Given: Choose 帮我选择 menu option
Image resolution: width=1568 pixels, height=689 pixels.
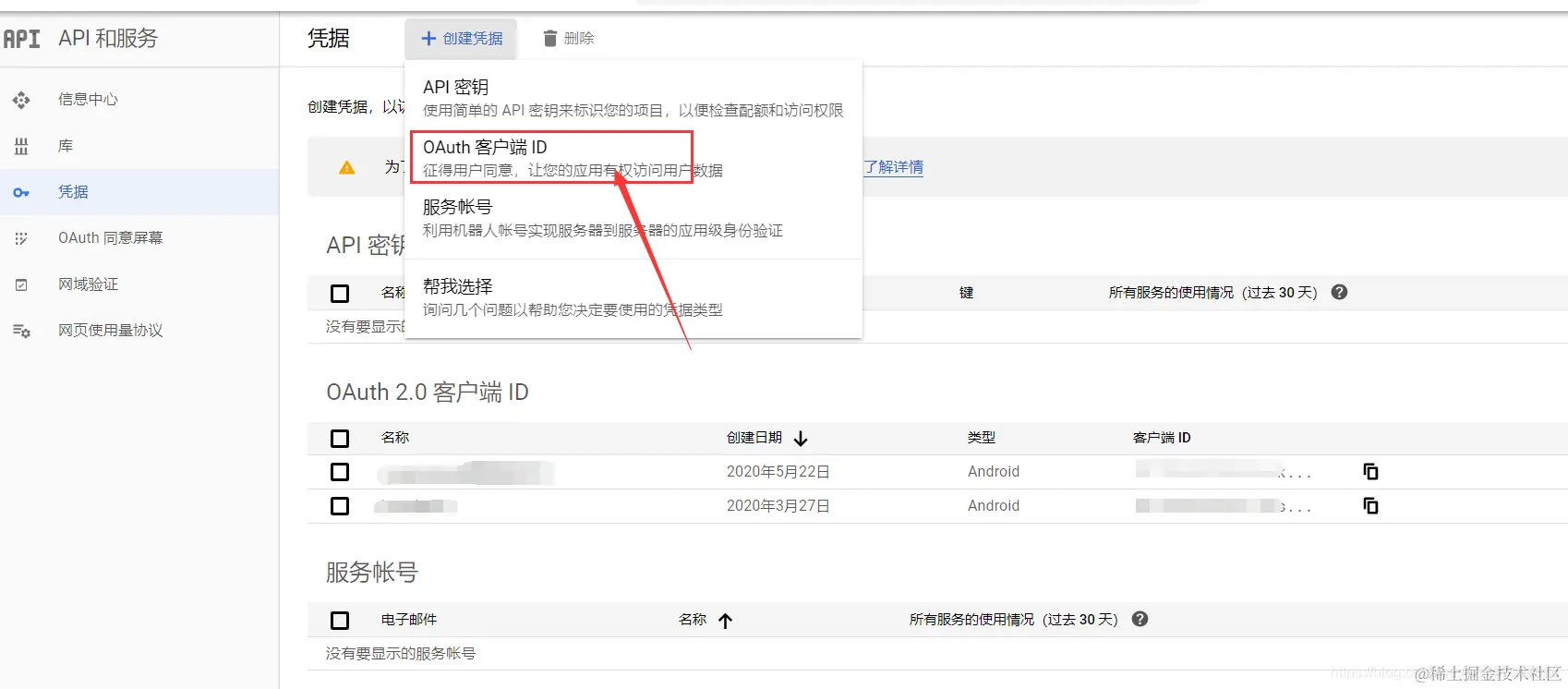Looking at the screenshot, I should pos(633,296).
